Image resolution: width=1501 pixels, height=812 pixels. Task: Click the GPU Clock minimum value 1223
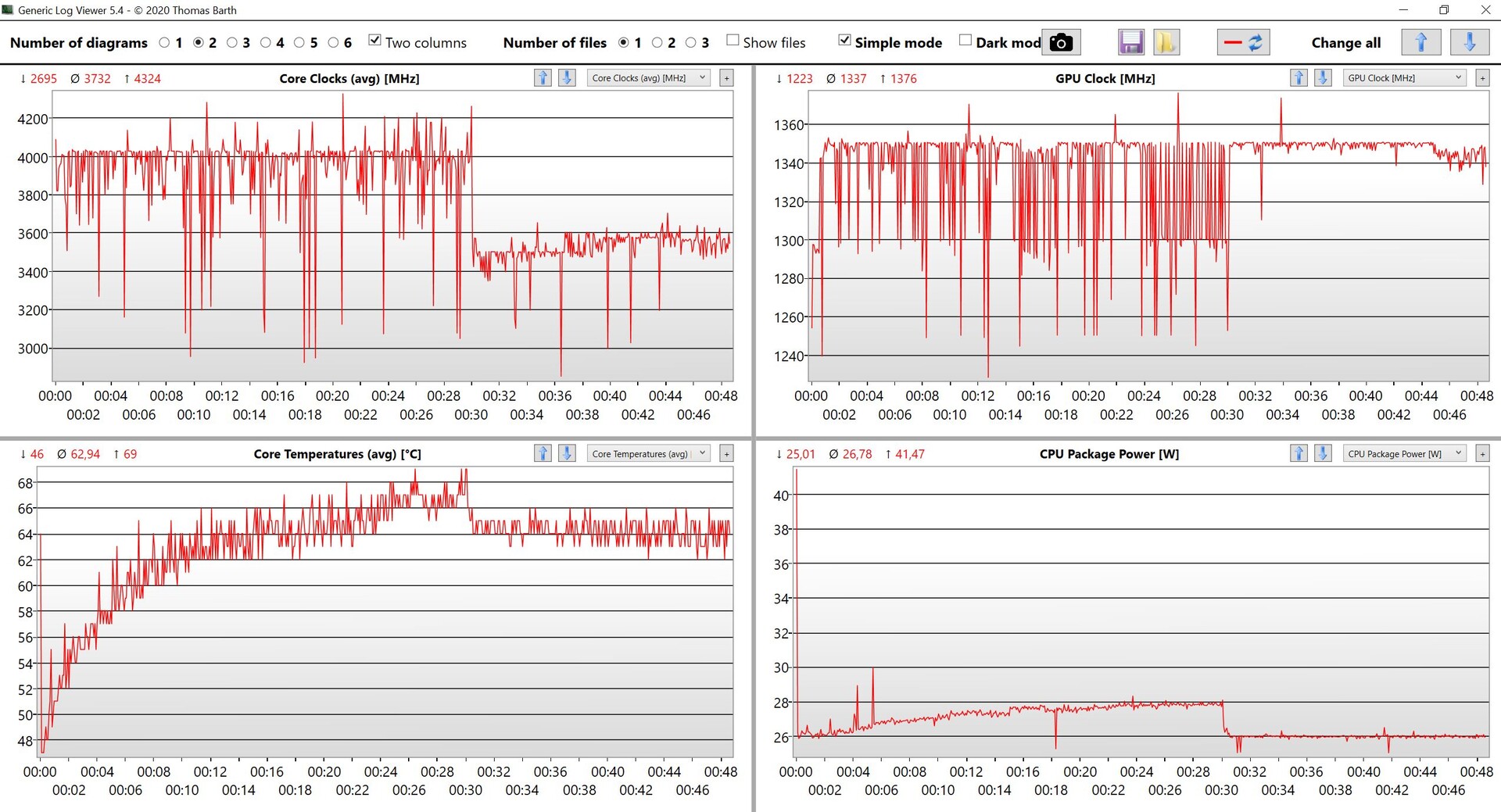(800, 79)
